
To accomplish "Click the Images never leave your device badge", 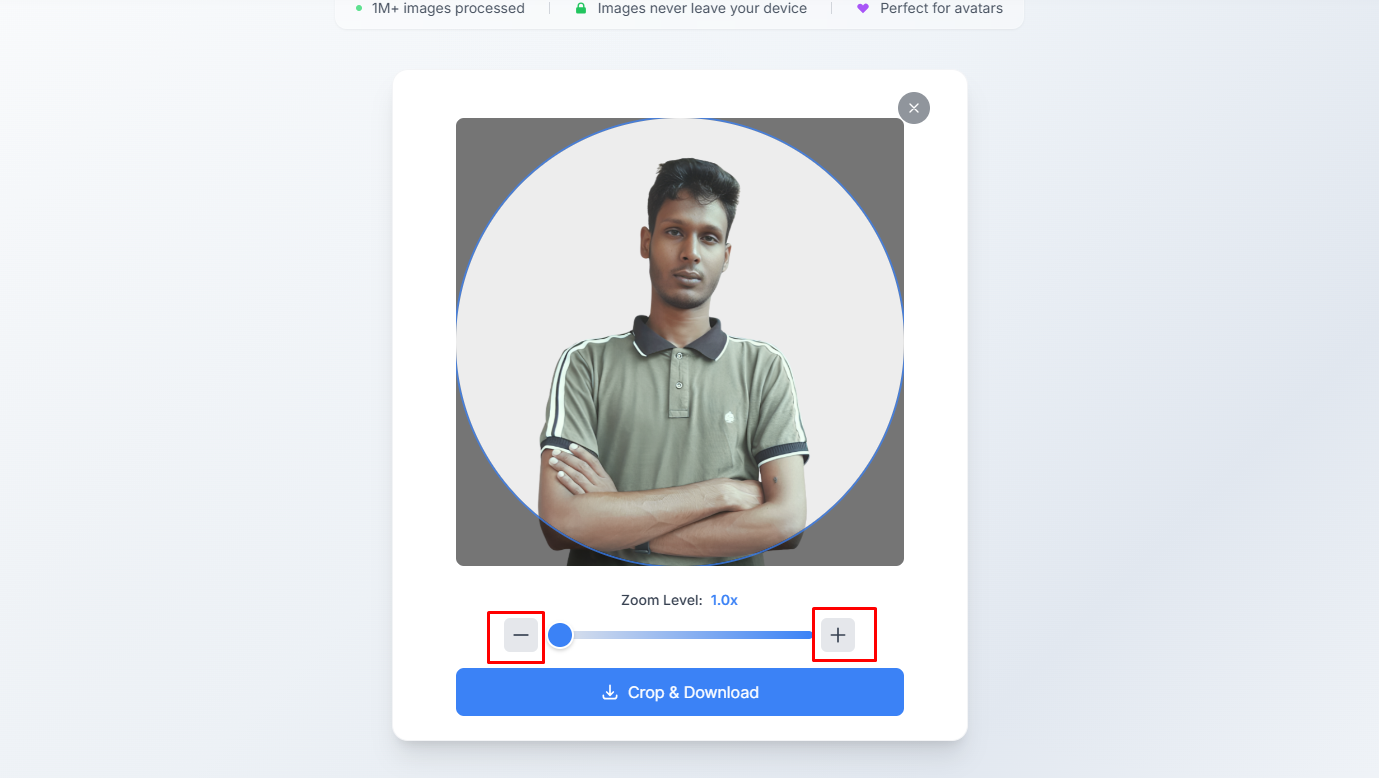I will 690,8.
